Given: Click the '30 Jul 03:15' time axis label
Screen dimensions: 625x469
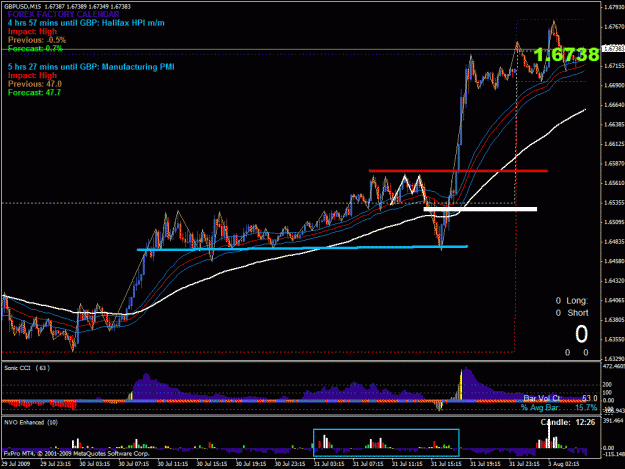Looking at the screenshot, I should [x=94, y=464].
